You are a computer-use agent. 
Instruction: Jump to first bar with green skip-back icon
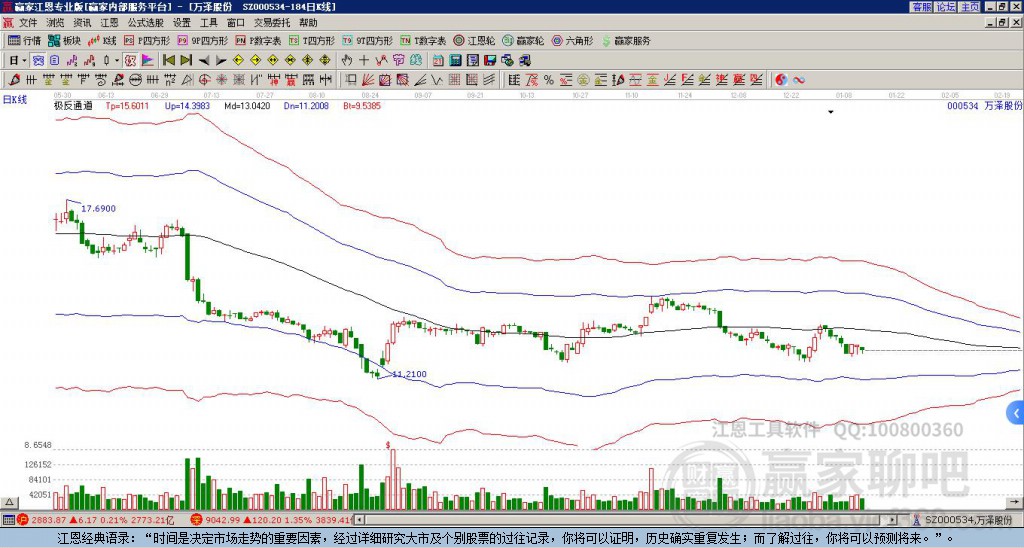pyautogui.click(x=168, y=61)
